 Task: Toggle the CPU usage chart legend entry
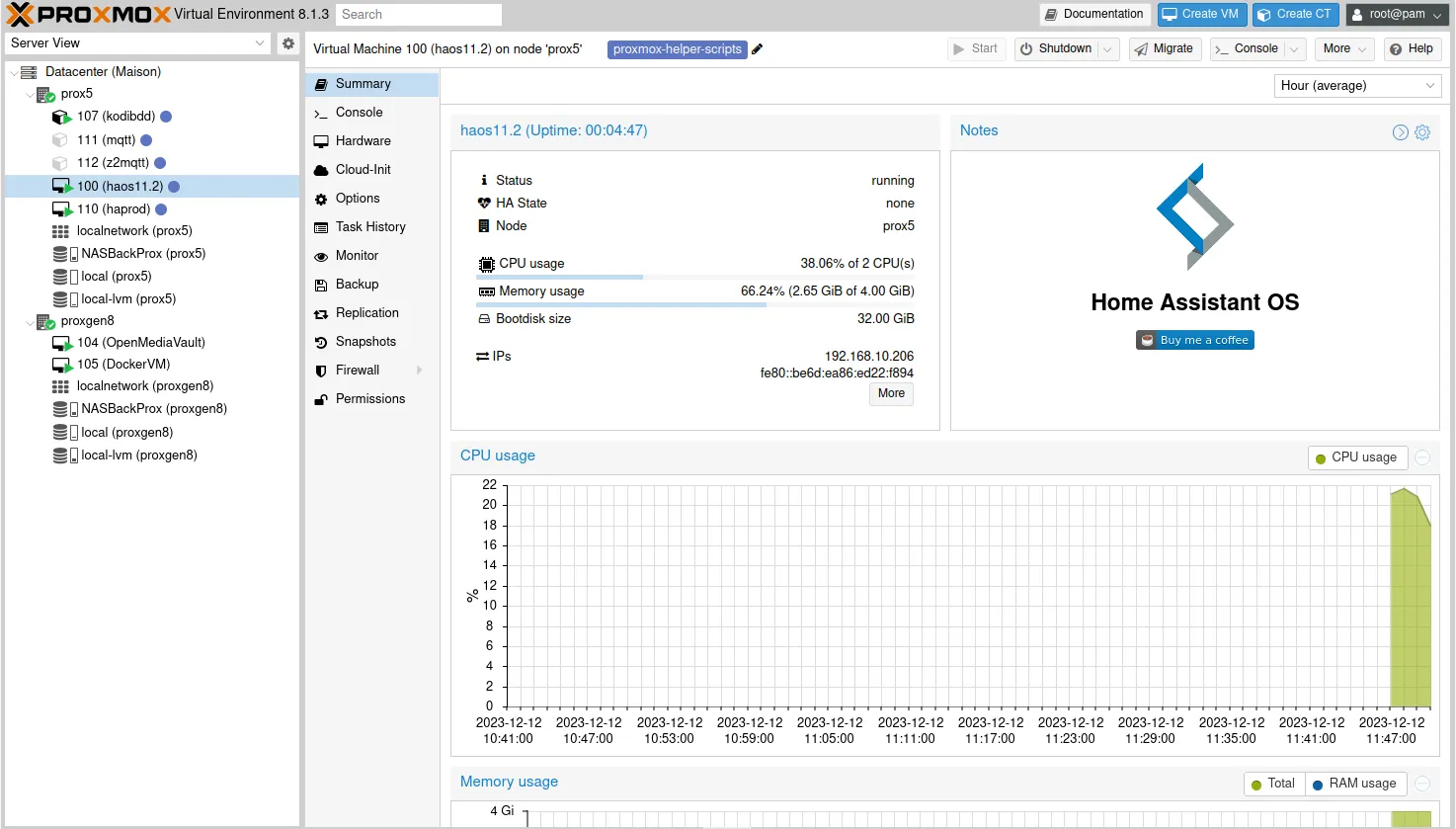1356,457
